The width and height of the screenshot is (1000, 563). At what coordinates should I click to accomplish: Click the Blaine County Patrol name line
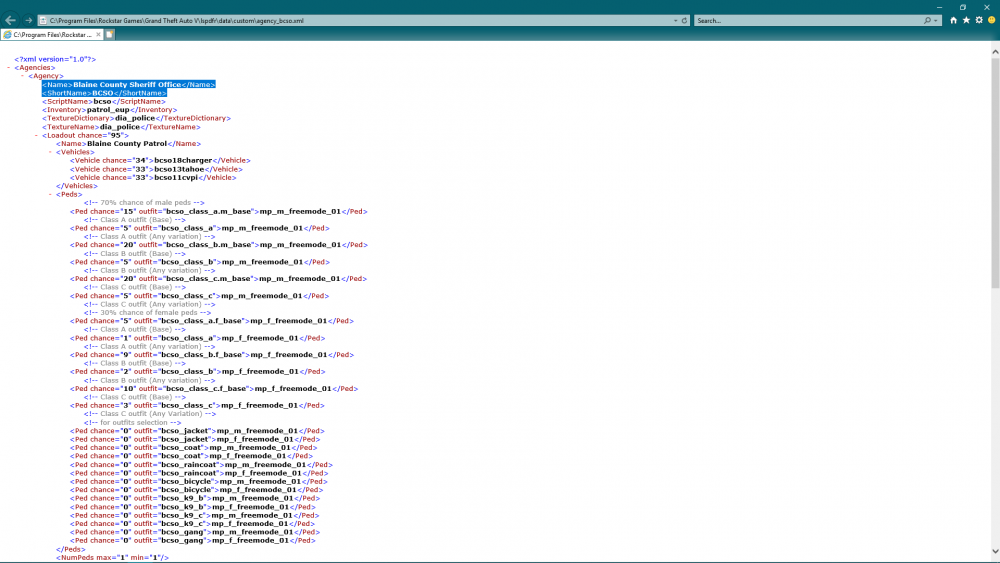coord(128,143)
